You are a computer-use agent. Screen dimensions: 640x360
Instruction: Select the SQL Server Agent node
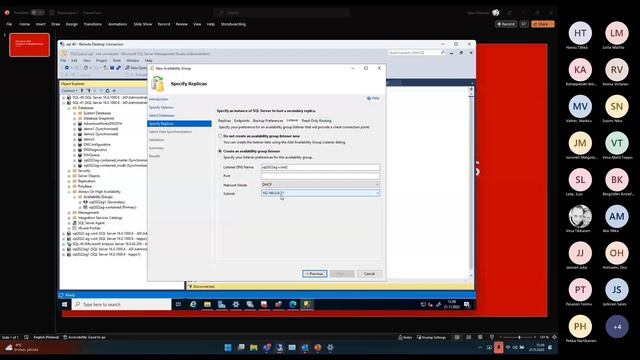pyautogui.click(x=91, y=223)
